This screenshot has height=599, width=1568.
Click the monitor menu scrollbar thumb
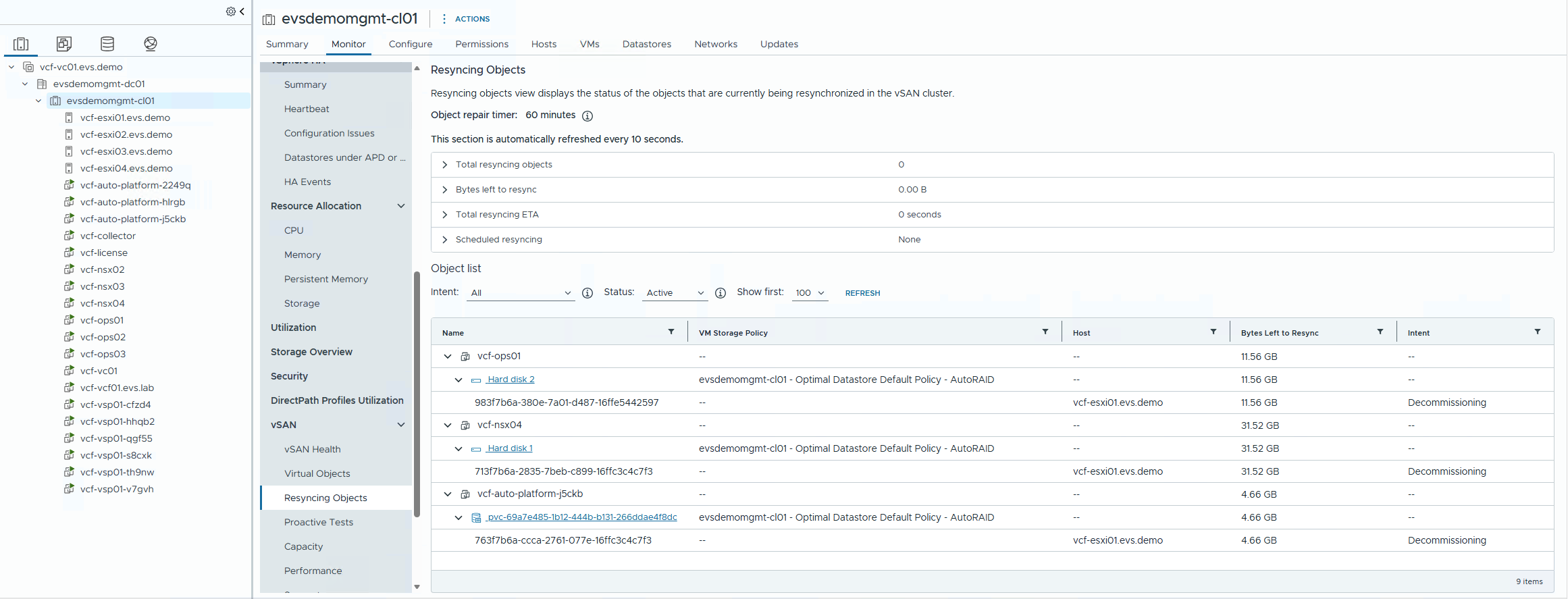(x=417, y=394)
